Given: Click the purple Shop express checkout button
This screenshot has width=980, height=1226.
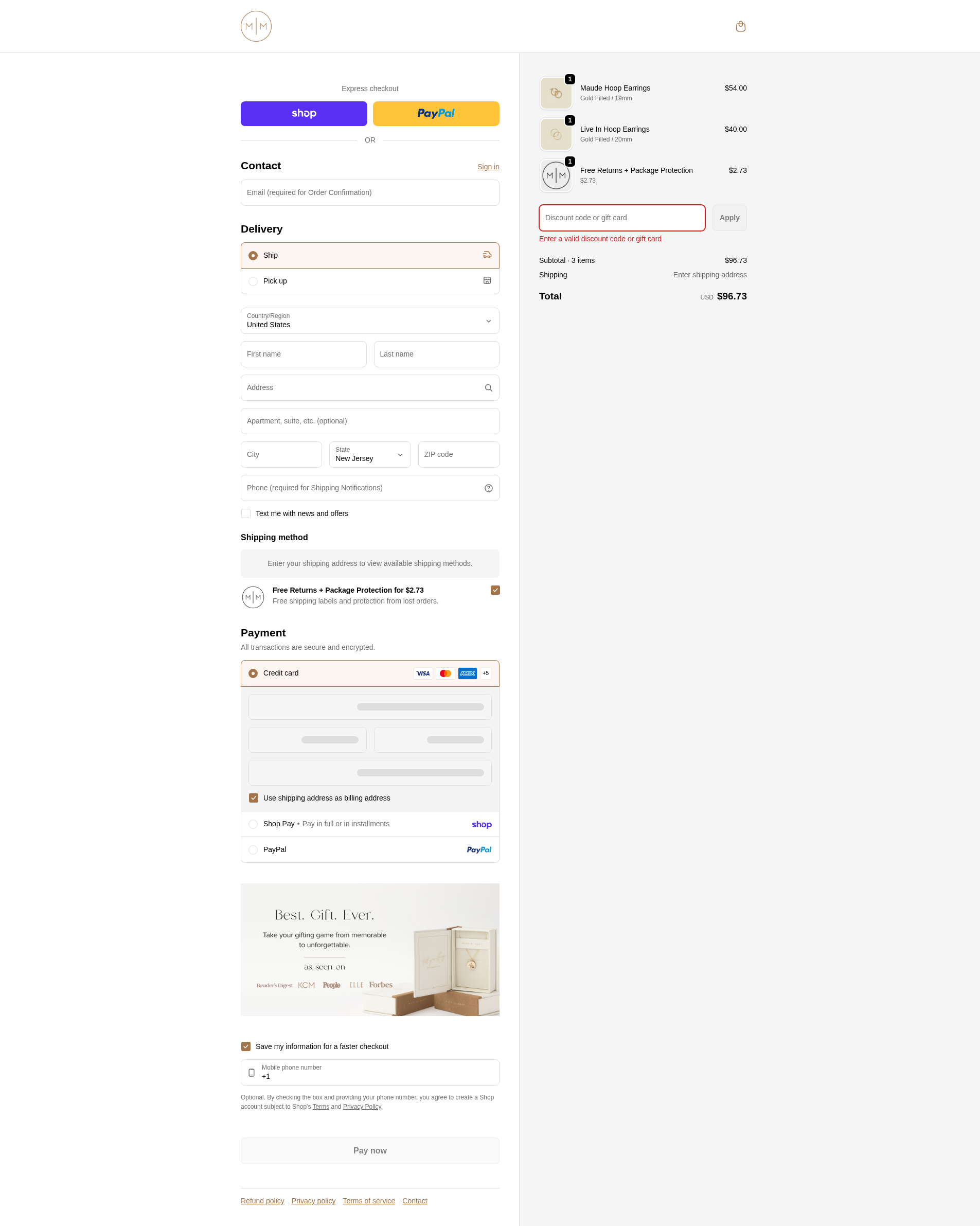Looking at the screenshot, I should pos(304,114).
